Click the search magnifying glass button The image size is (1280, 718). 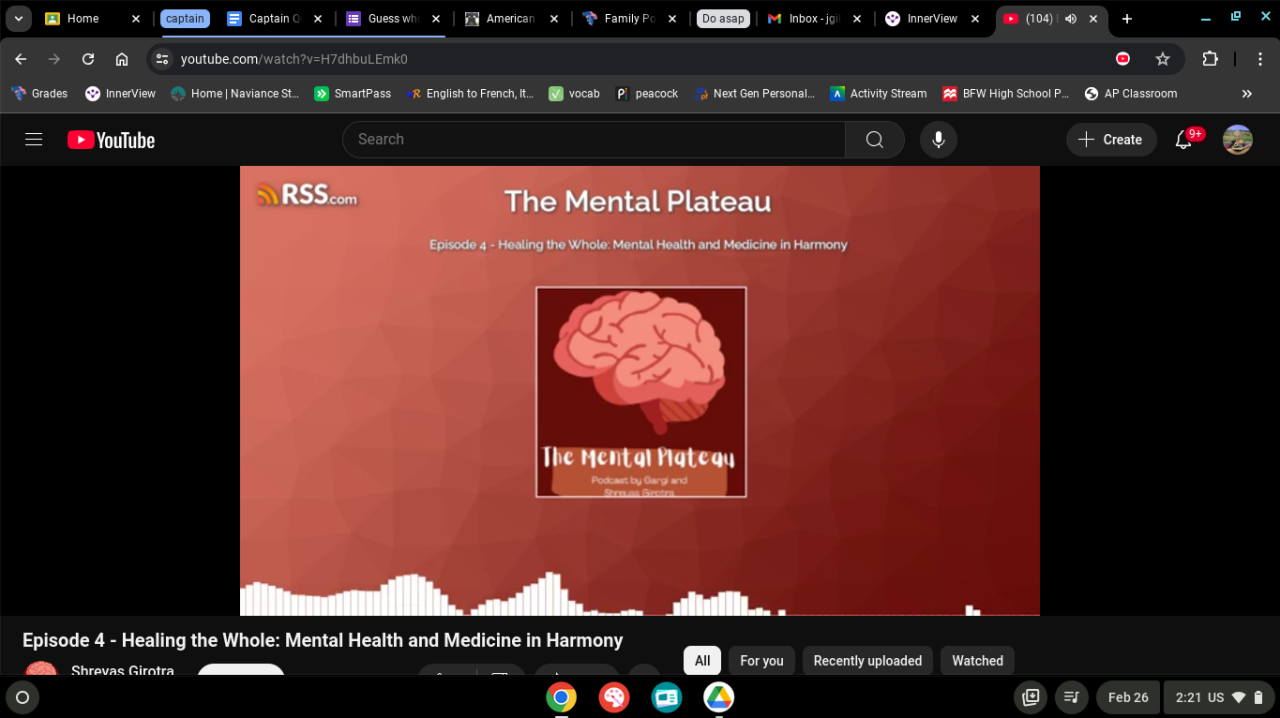(874, 140)
